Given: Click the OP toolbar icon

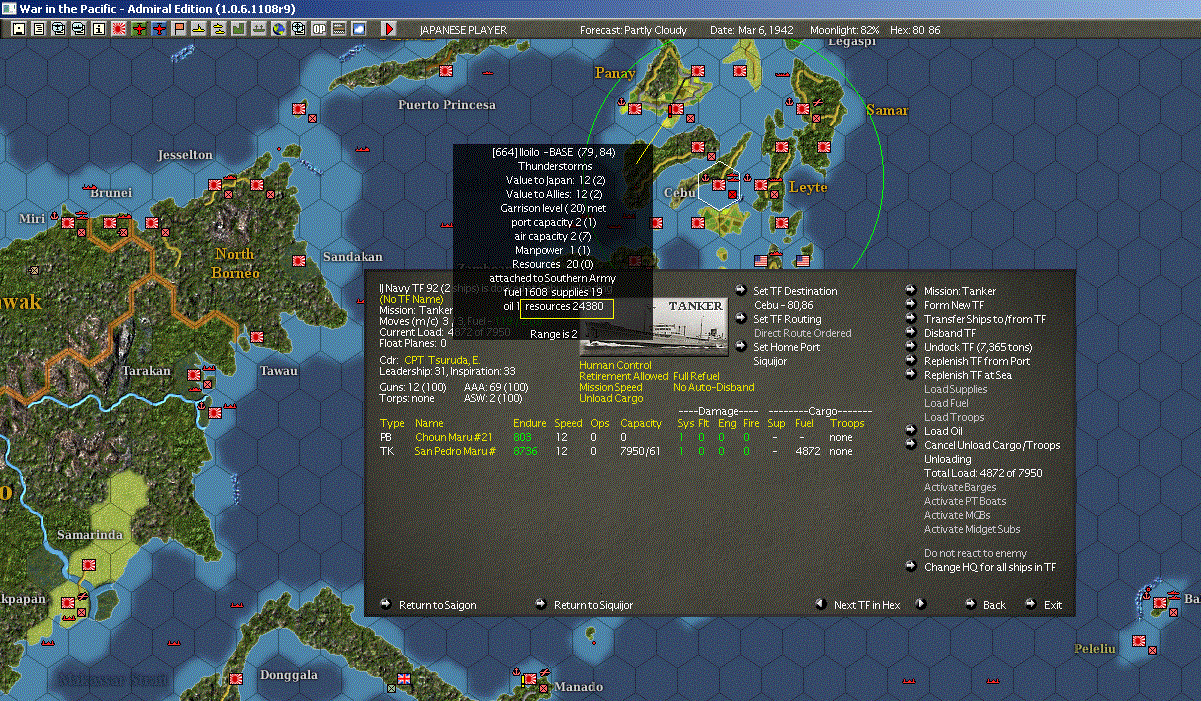Looking at the screenshot, I should (x=318, y=29).
